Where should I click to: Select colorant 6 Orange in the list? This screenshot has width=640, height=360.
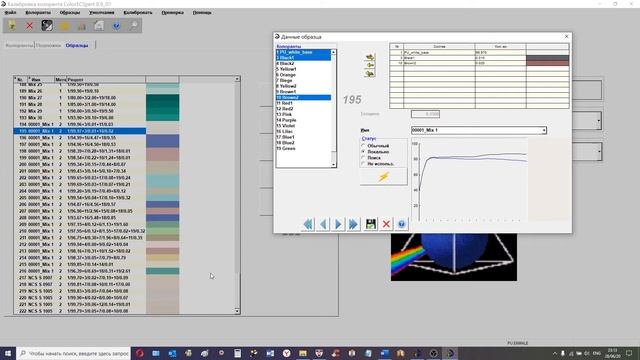coord(303,75)
